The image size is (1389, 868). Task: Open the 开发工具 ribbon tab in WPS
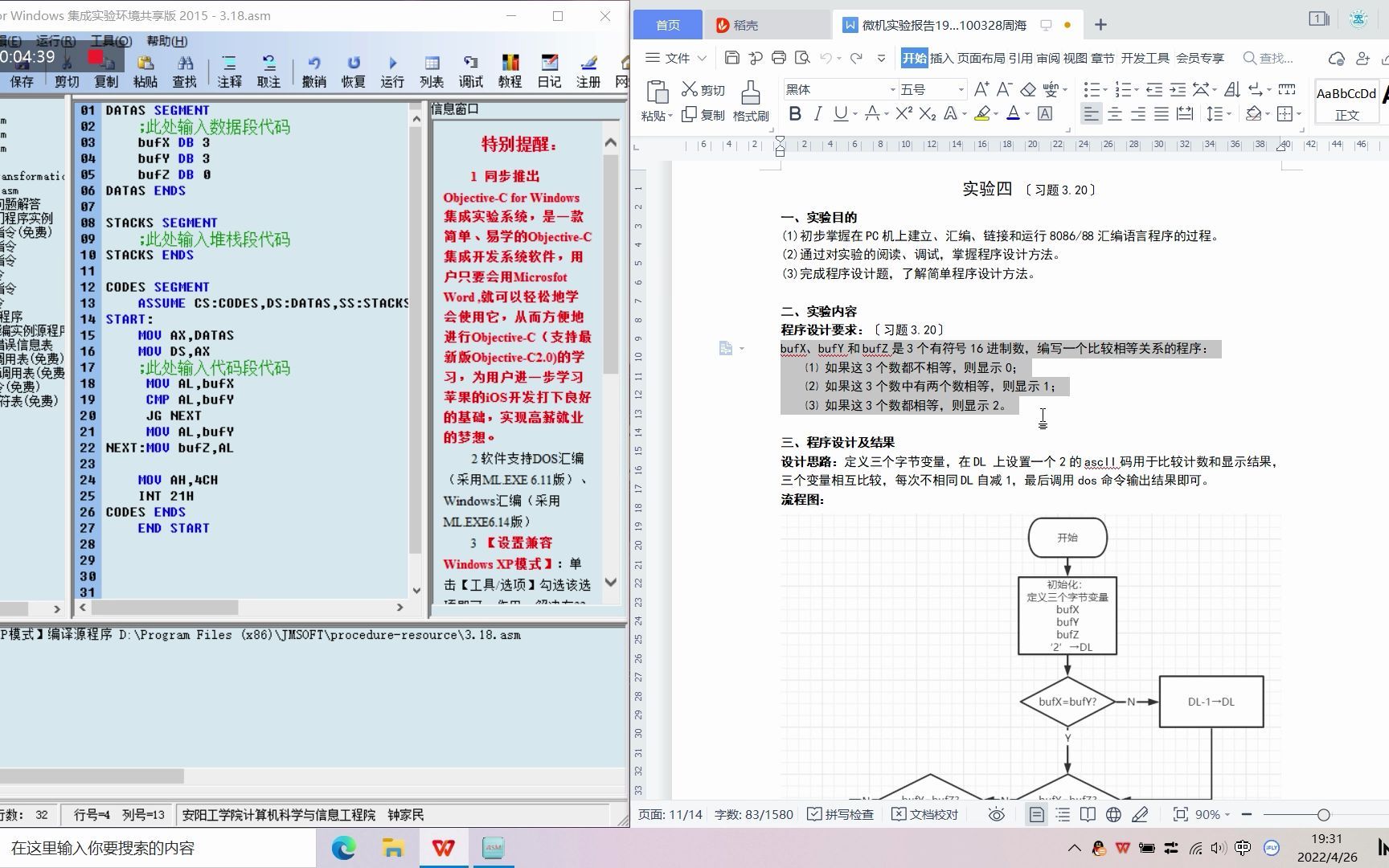pyautogui.click(x=1145, y=58)
